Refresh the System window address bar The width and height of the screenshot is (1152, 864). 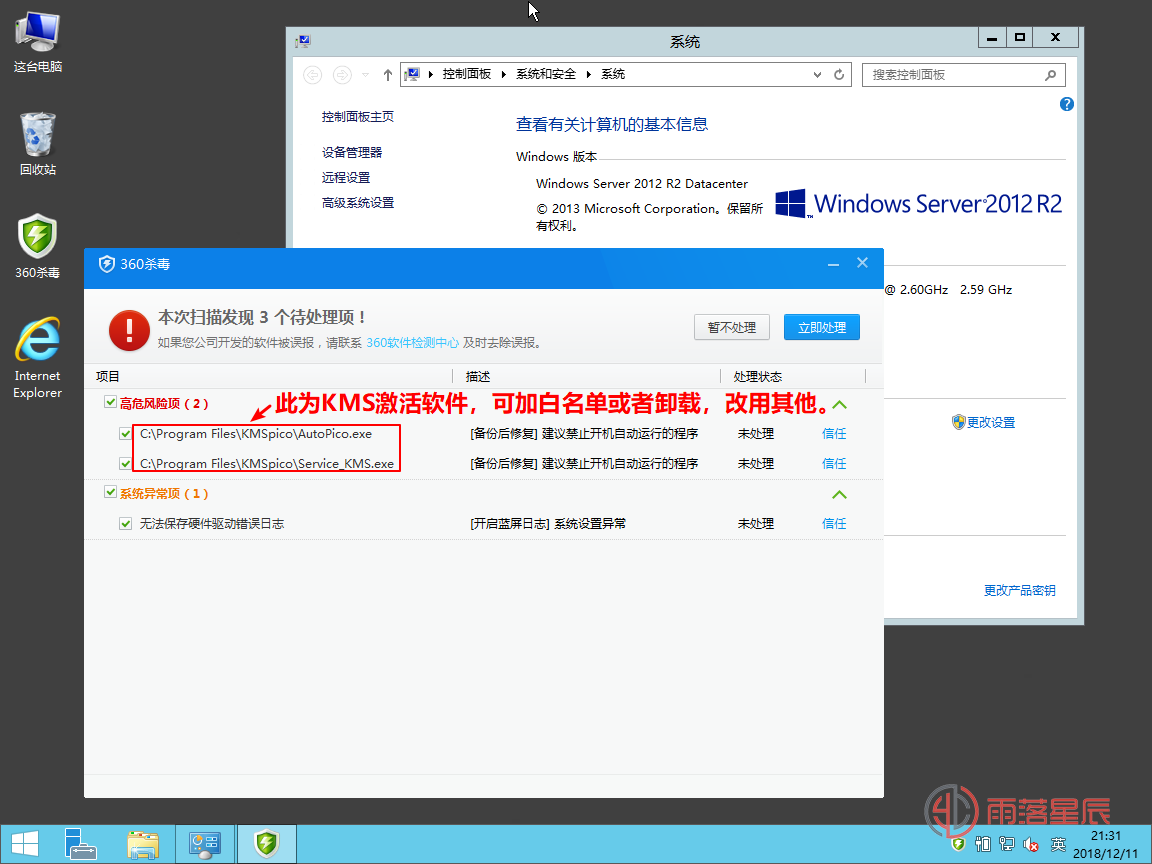(x=838, y=74)
